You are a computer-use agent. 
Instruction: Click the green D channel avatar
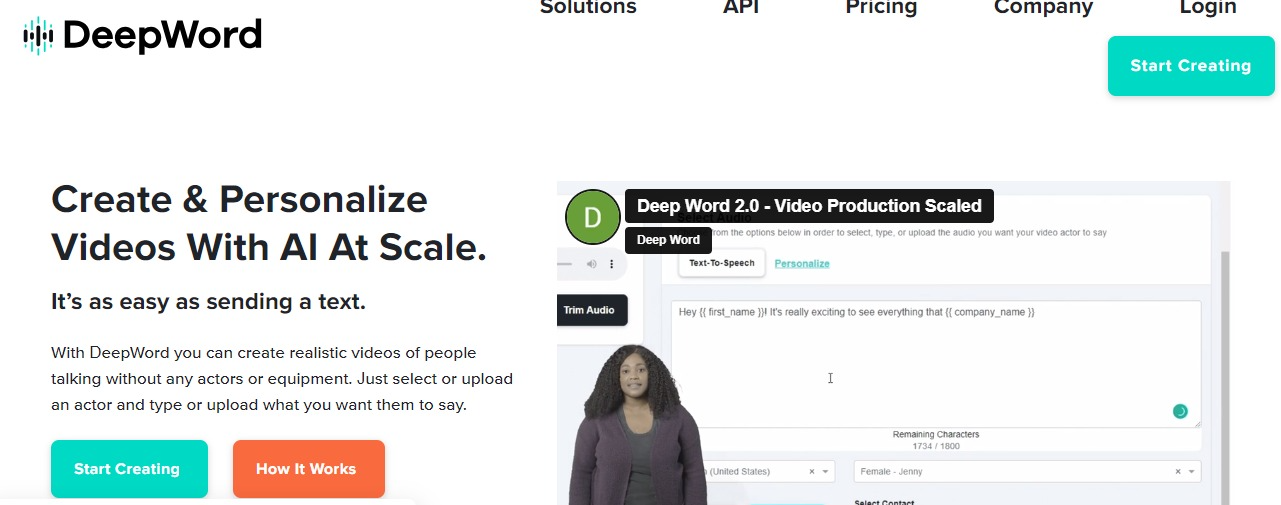(593, 217)
